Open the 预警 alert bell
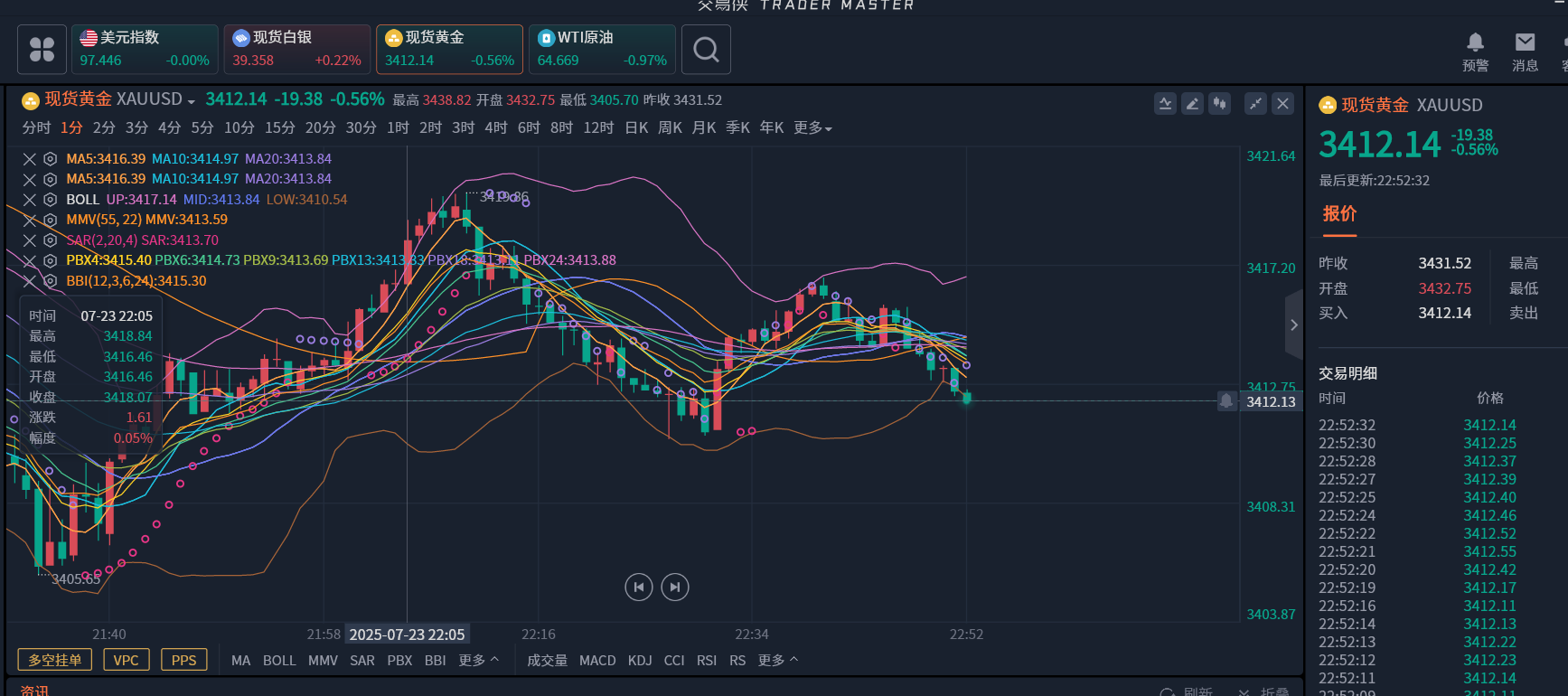The image size is (1568, 696). 1475,52
